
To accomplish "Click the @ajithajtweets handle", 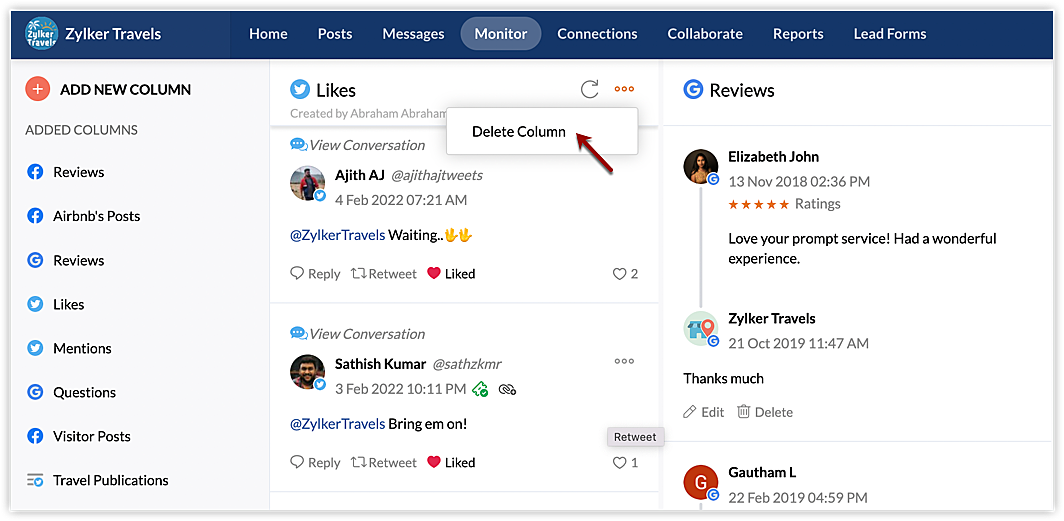I will (x=437, y=176).
